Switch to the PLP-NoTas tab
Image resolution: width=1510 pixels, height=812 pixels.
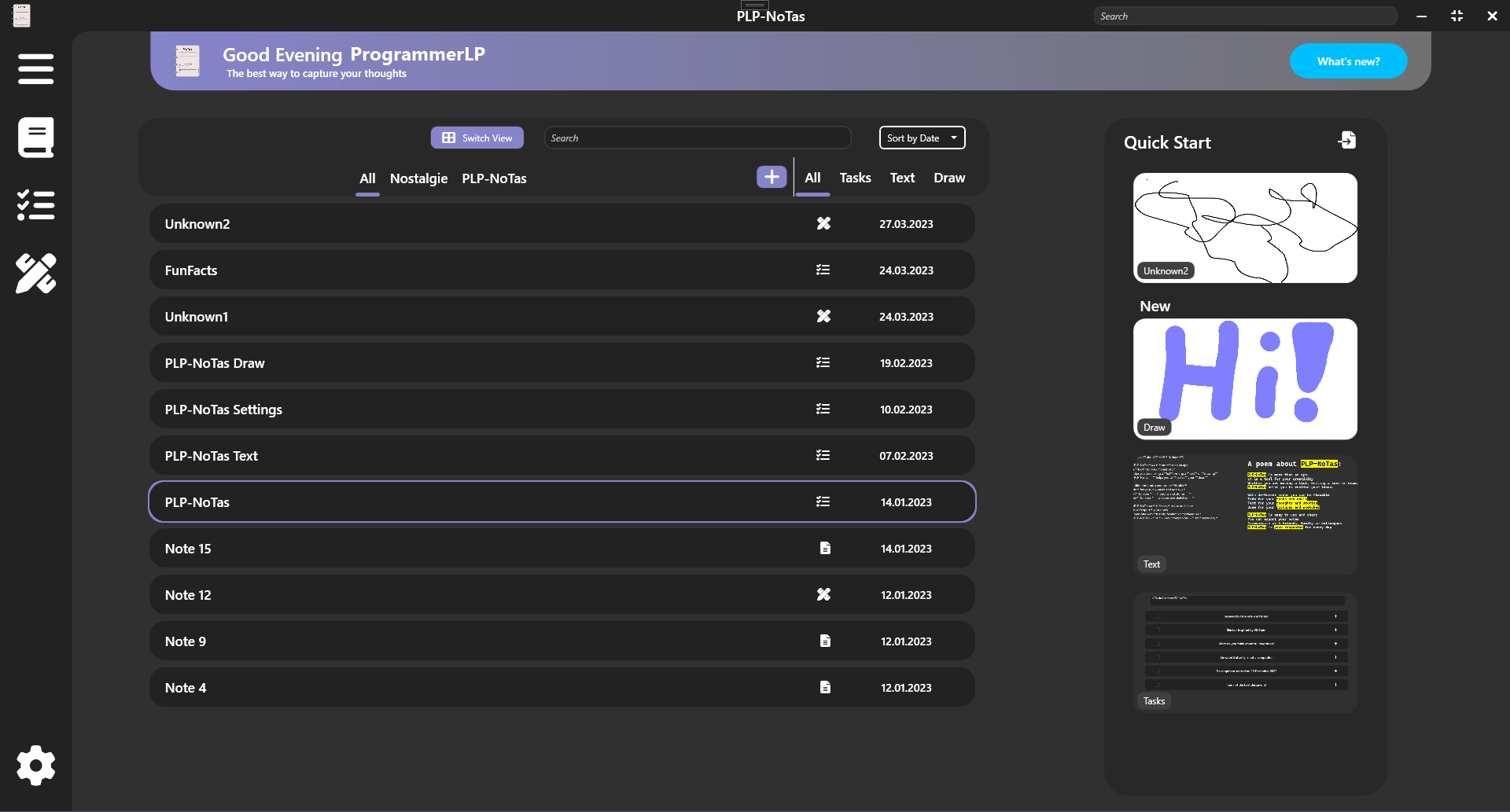(x=494, y=178)
